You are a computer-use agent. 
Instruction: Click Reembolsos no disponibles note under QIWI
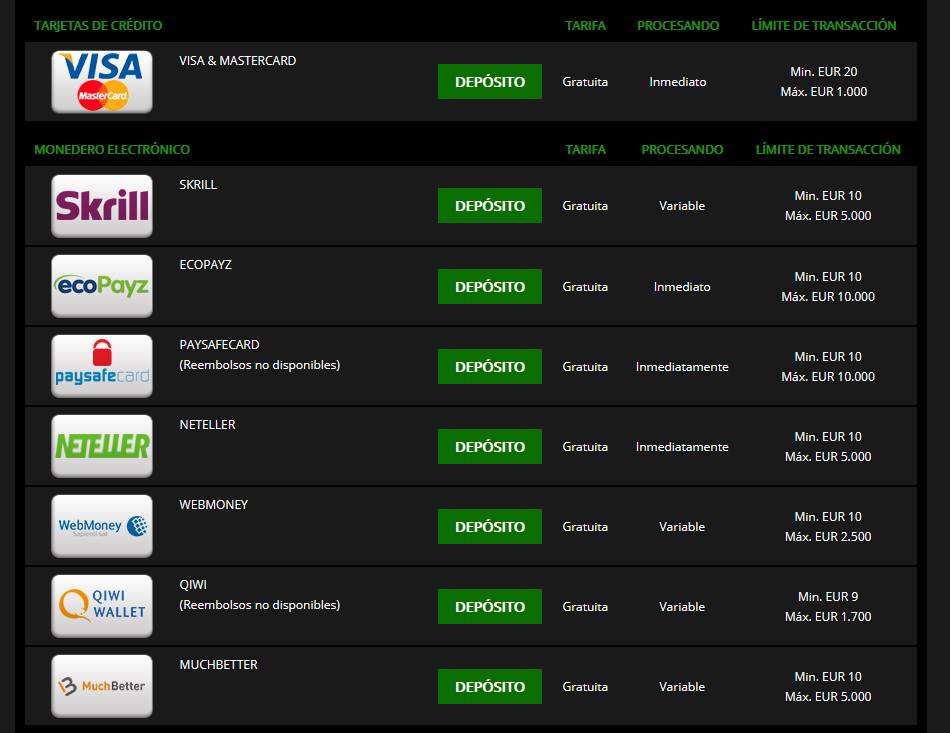click(260, 605)
